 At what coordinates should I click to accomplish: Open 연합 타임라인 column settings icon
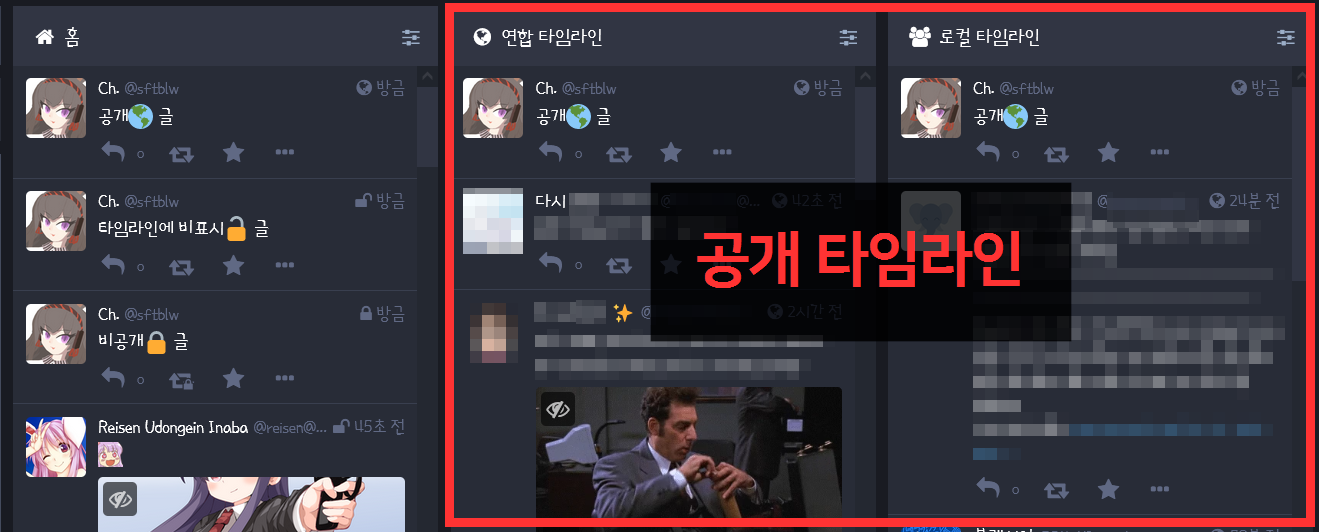tap(849, 38)
